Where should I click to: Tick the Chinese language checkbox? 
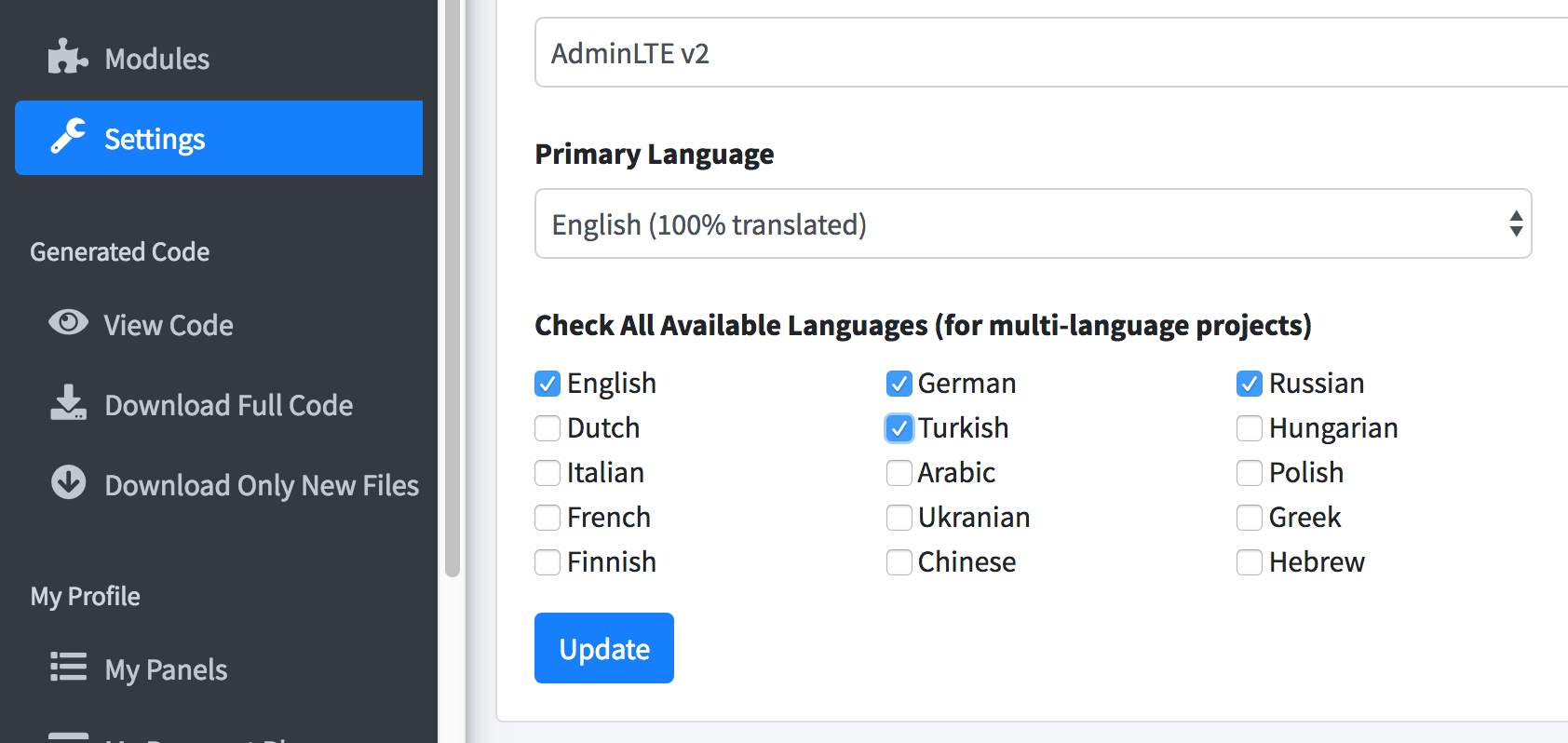[x=899, y=562]
